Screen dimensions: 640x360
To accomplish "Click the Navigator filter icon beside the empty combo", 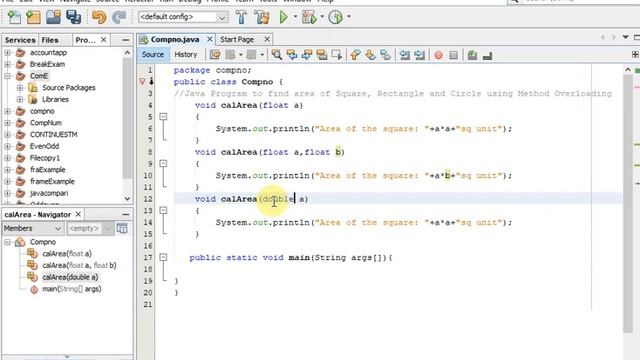I will coord(122,228).
